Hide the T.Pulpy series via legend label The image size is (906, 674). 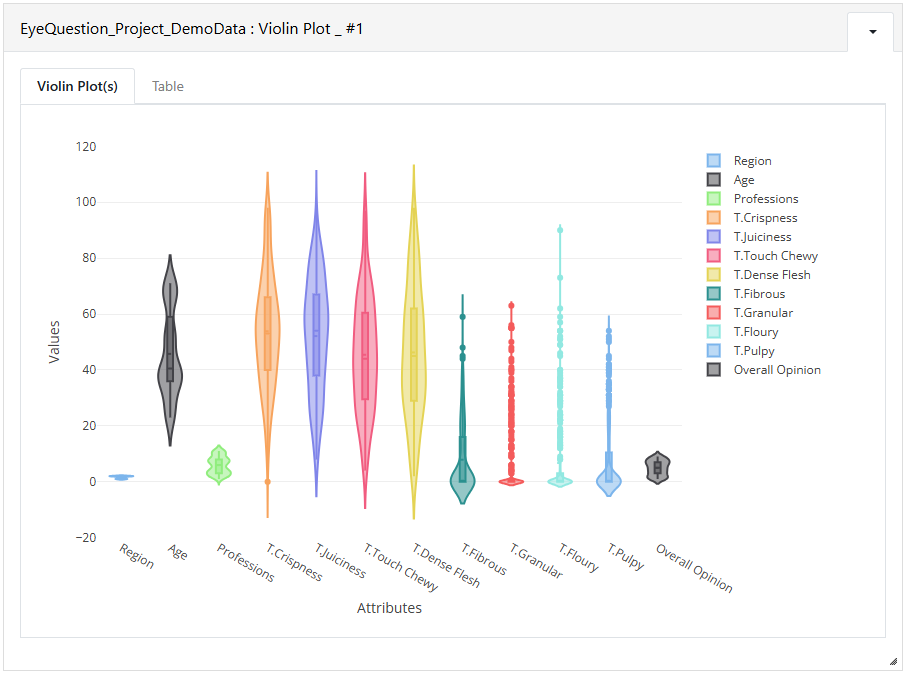click(x=753, y=351)
